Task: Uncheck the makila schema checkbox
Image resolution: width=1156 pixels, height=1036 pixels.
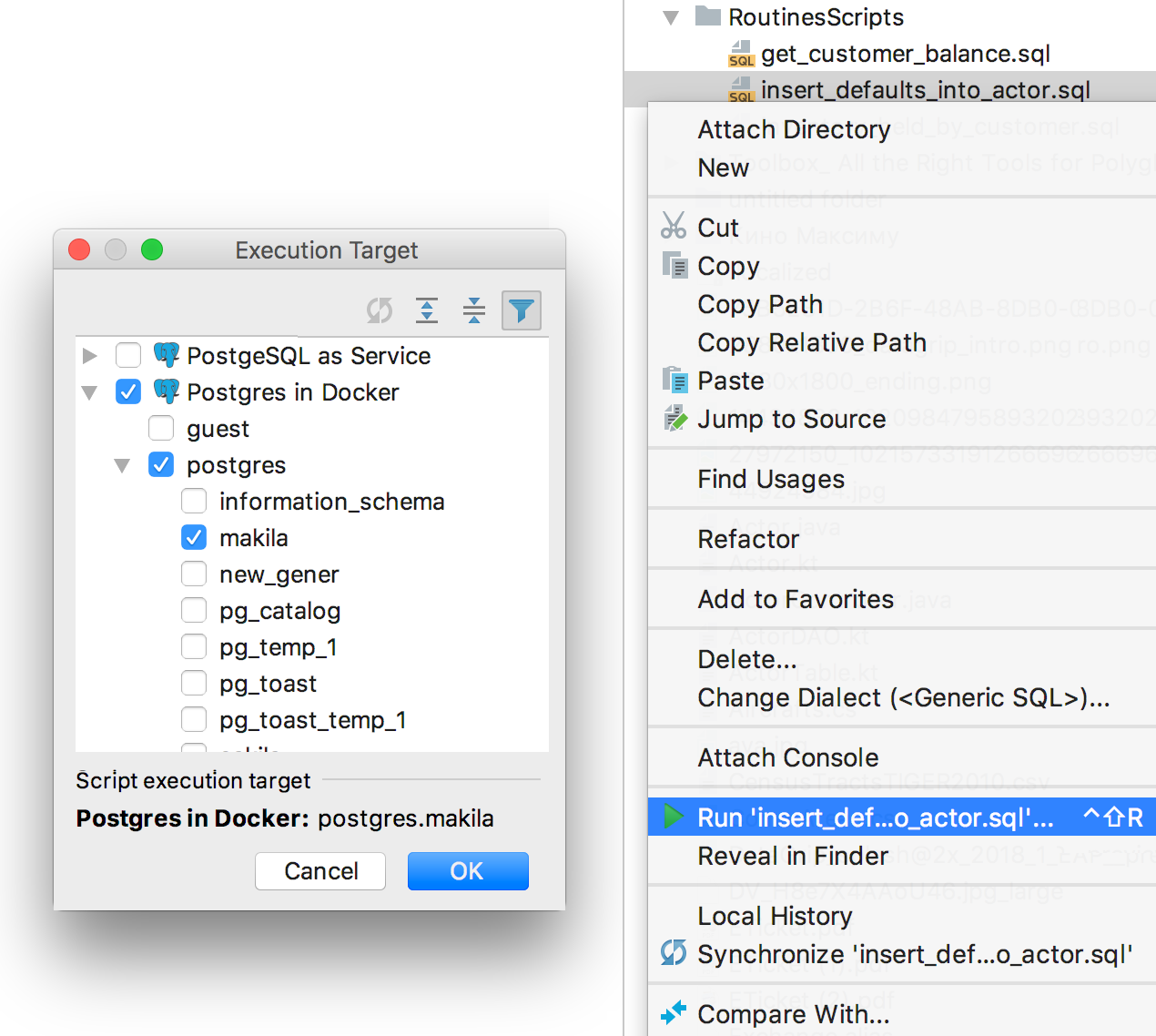Action: coord(194,537)
